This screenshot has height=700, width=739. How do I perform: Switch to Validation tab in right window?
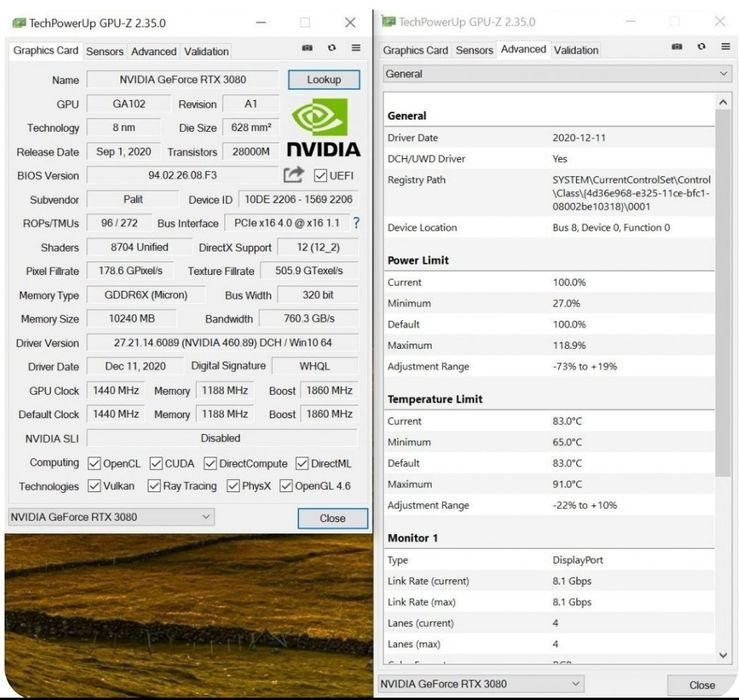click(576, 50)
